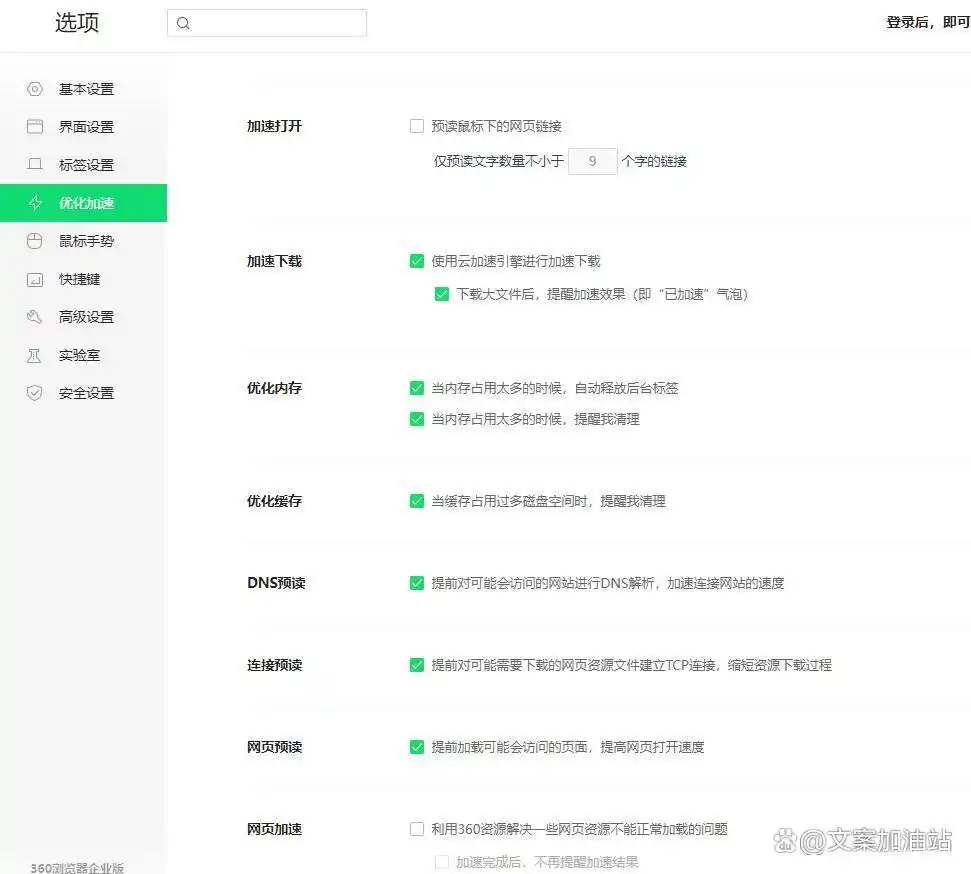This screenshot has height=874, width=971.
Task: Uncheck 使用云加速引擎进行加速下载
Action: (417, 261)
